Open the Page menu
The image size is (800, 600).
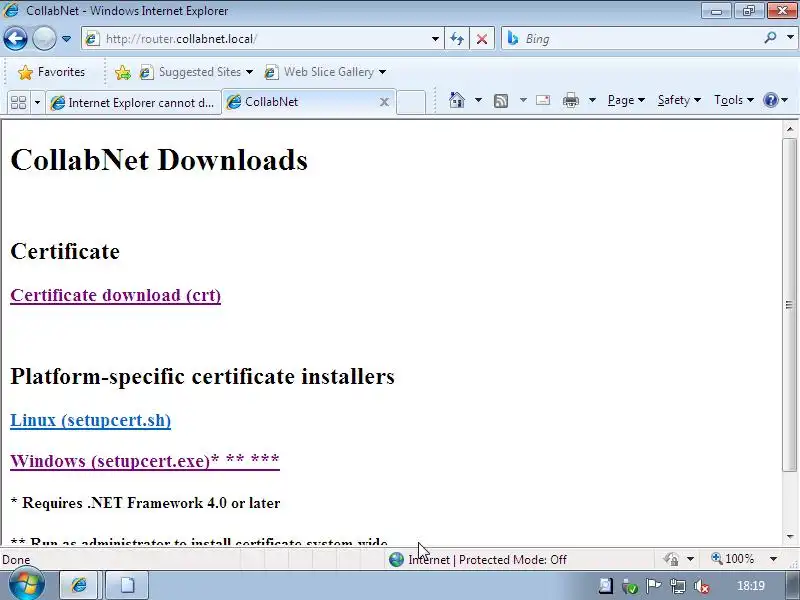click(626, 100)
